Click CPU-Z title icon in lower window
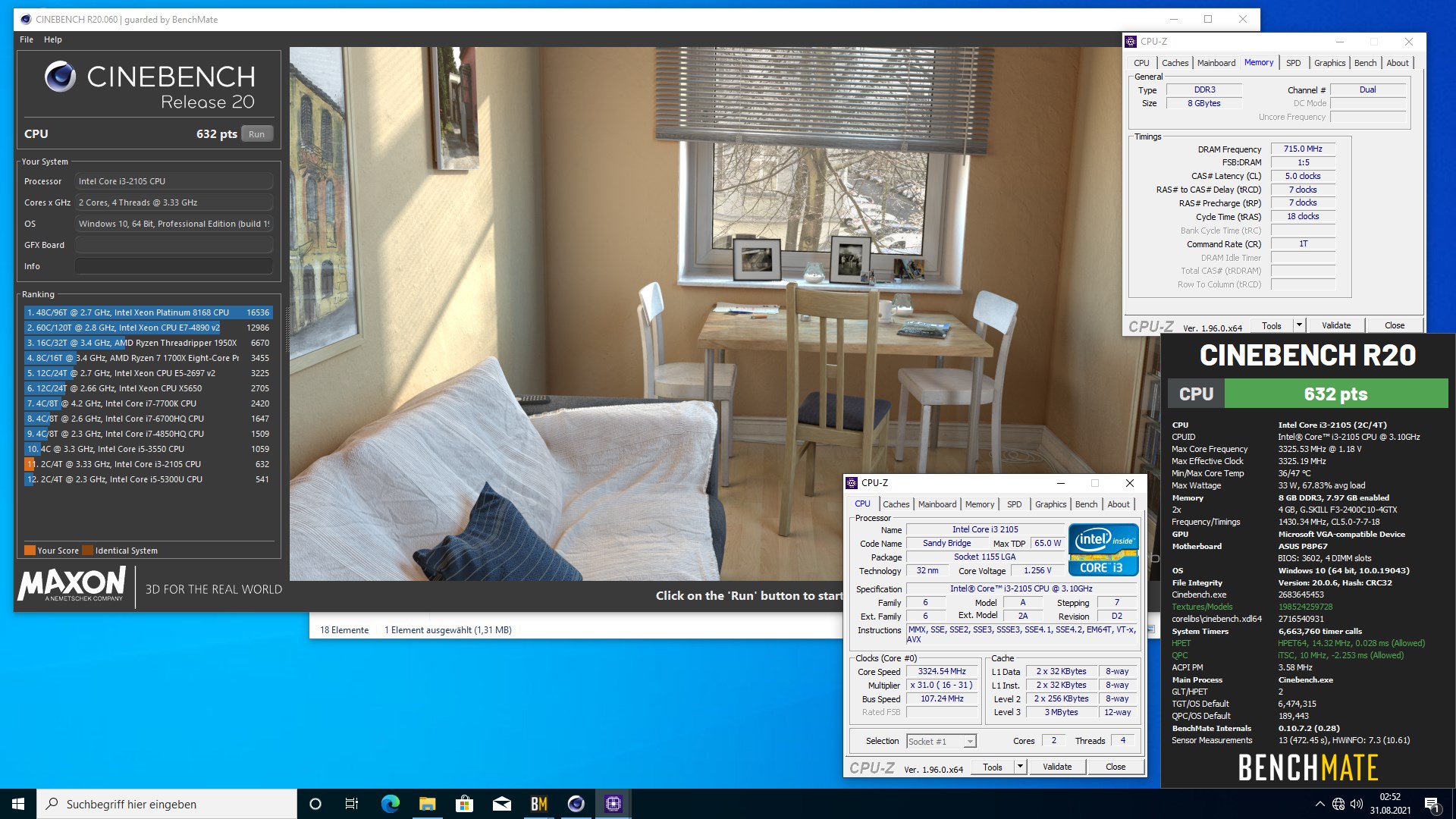This screenshot has width=1456, height=819. (852, 483)
